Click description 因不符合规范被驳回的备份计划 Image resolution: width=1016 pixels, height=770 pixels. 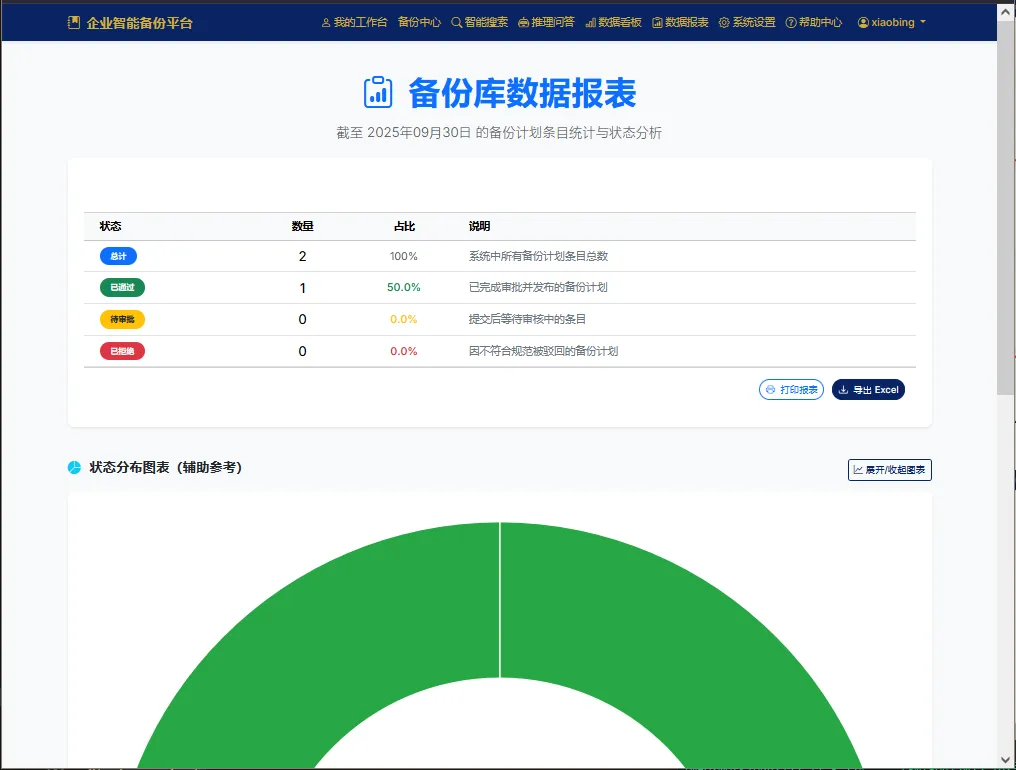[544, 351]
